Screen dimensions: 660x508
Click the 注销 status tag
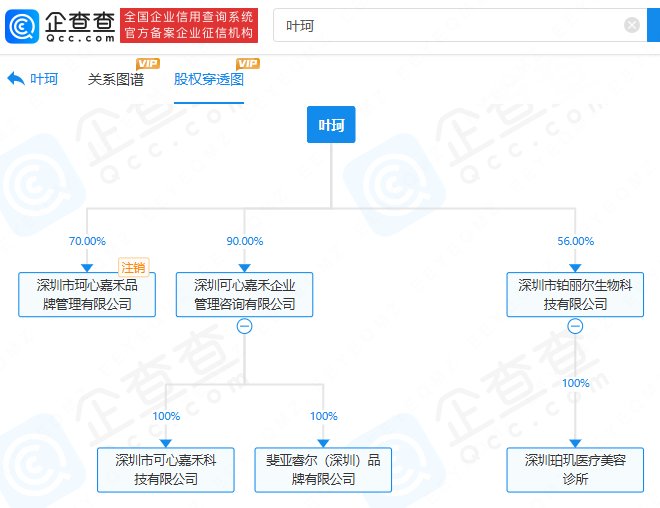pos(133,267)
